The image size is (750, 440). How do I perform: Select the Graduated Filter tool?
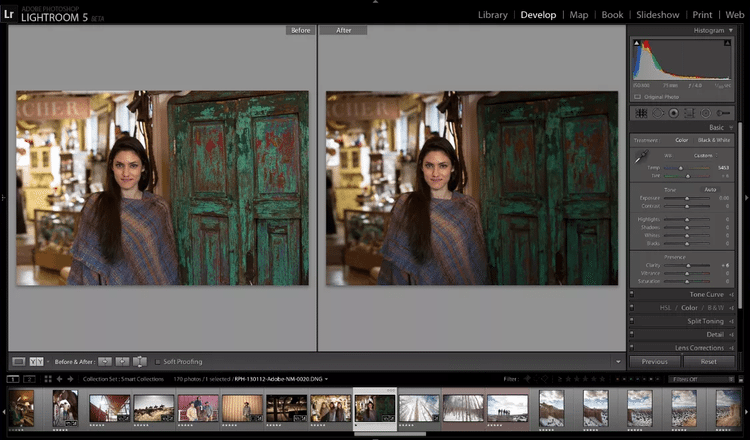tap(689, 113)
